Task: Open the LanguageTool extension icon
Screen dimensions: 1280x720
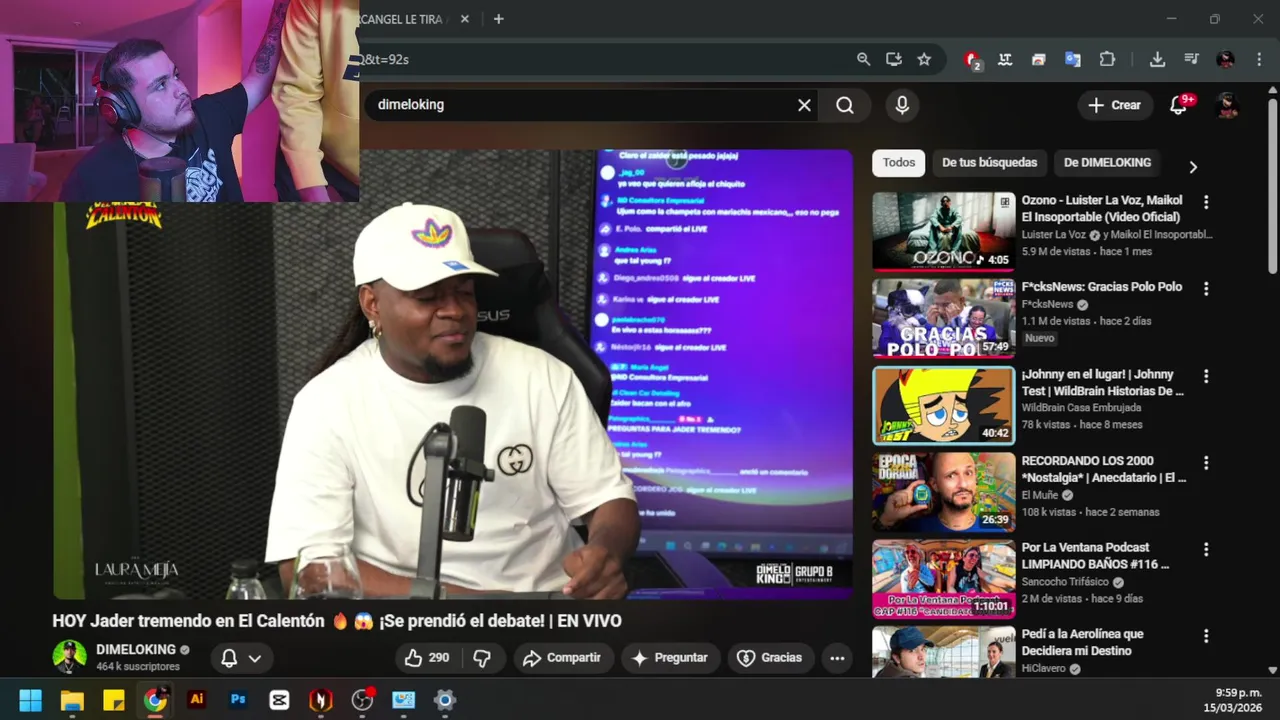Action: click(x=1005, y=59)
